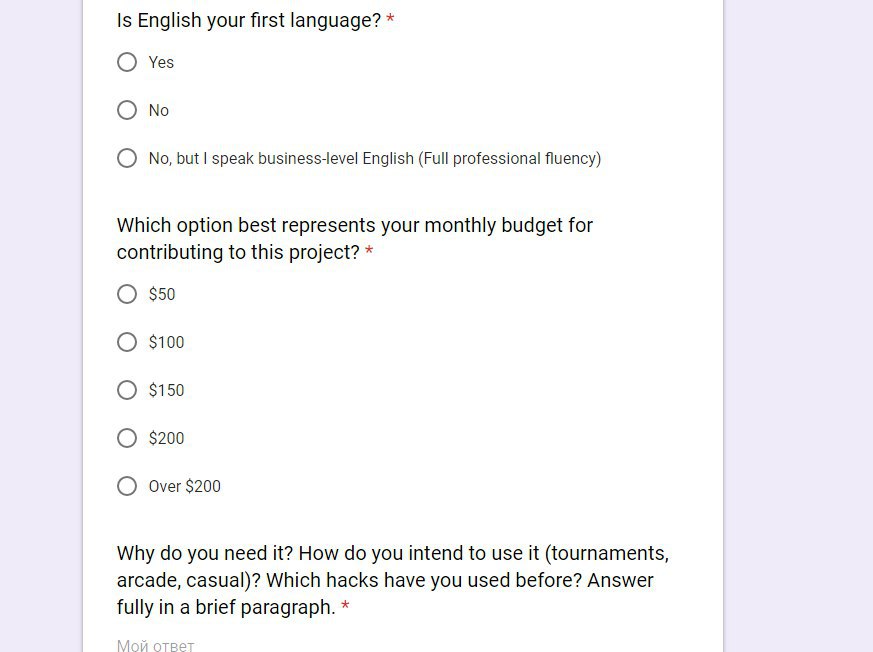Choose the $100 budget radio button
Viewport: 873px width, 652px height.
(127, 342)
